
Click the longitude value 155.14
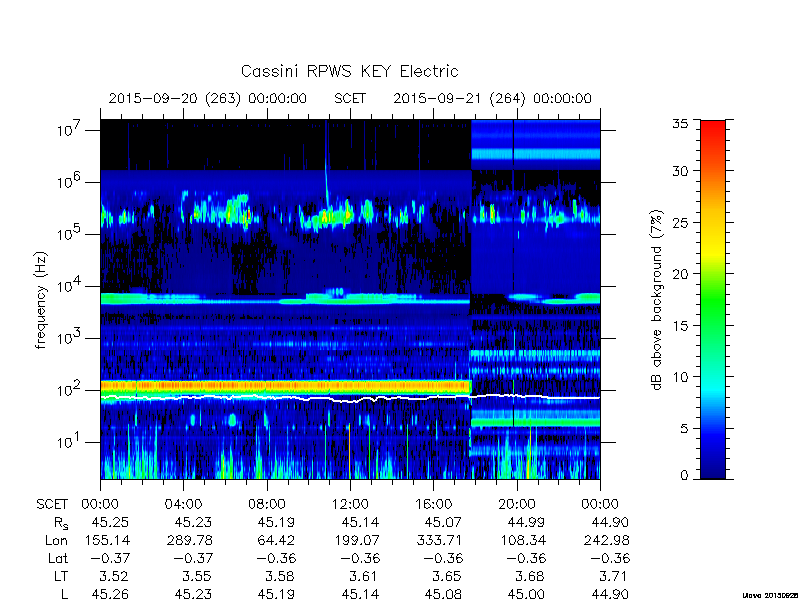coord(106,540)
